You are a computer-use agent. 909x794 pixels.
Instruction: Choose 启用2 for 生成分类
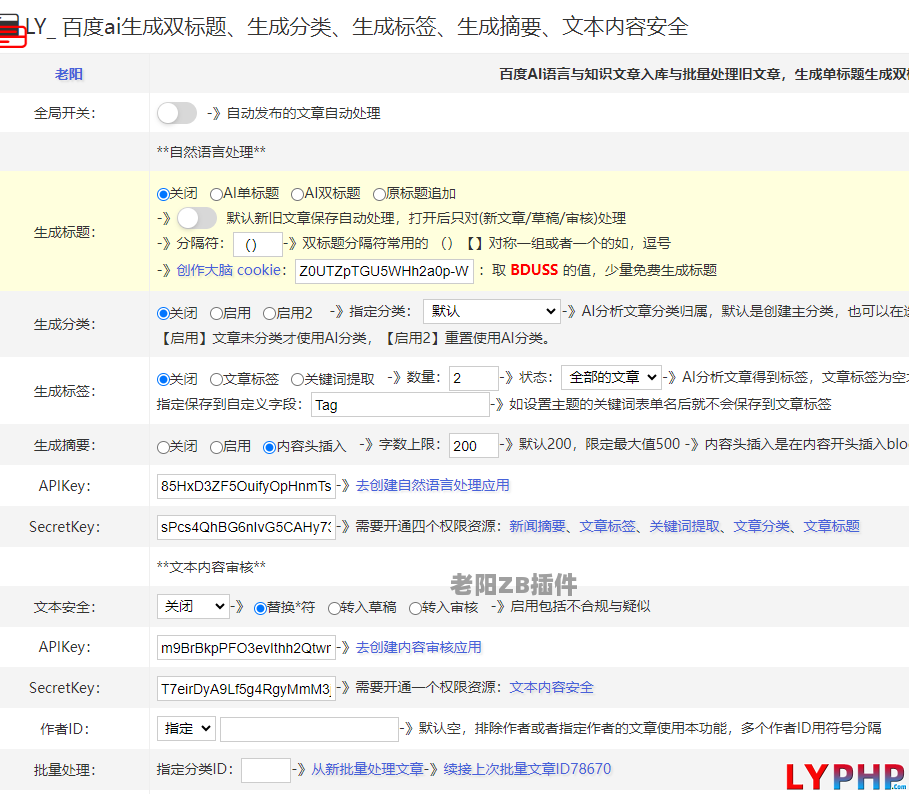pyautogui.click(x=269, y=314)
